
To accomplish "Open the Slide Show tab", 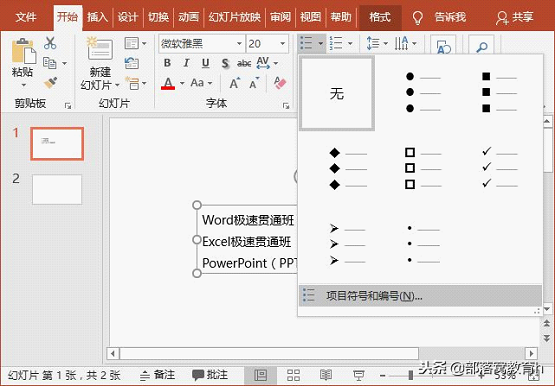I will 234,17.
